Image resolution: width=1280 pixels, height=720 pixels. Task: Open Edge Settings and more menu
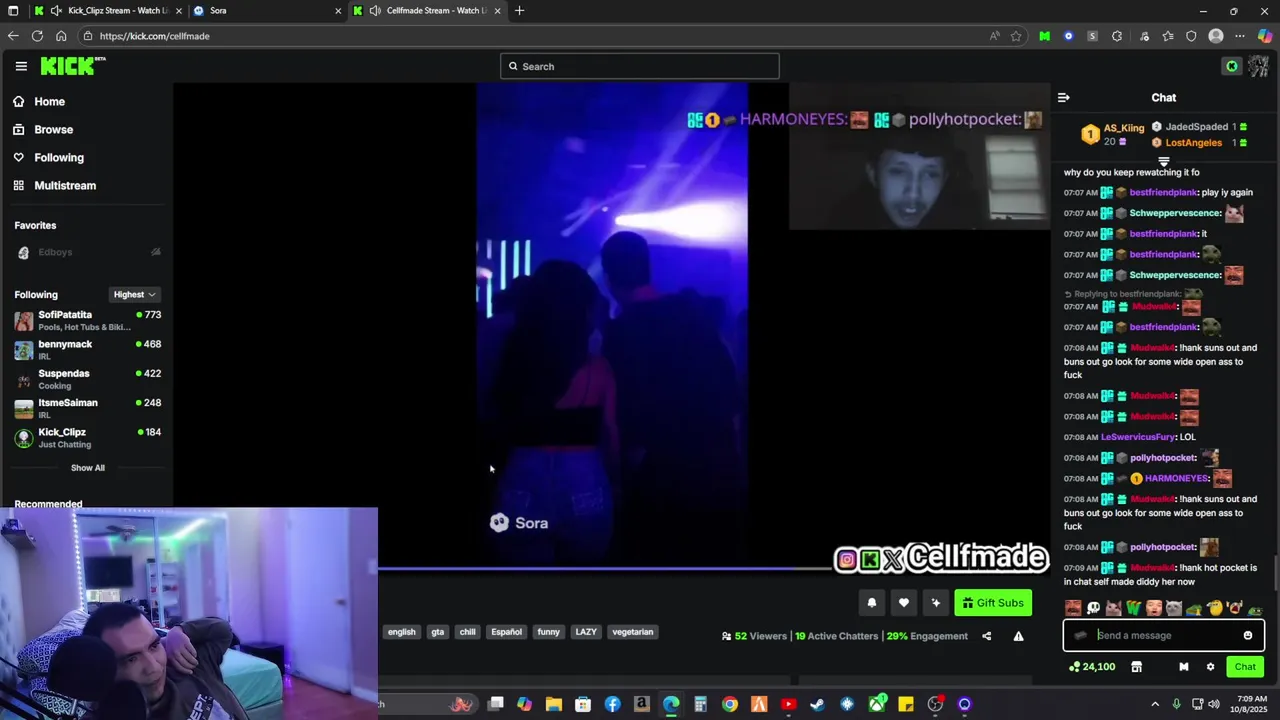1240,36
